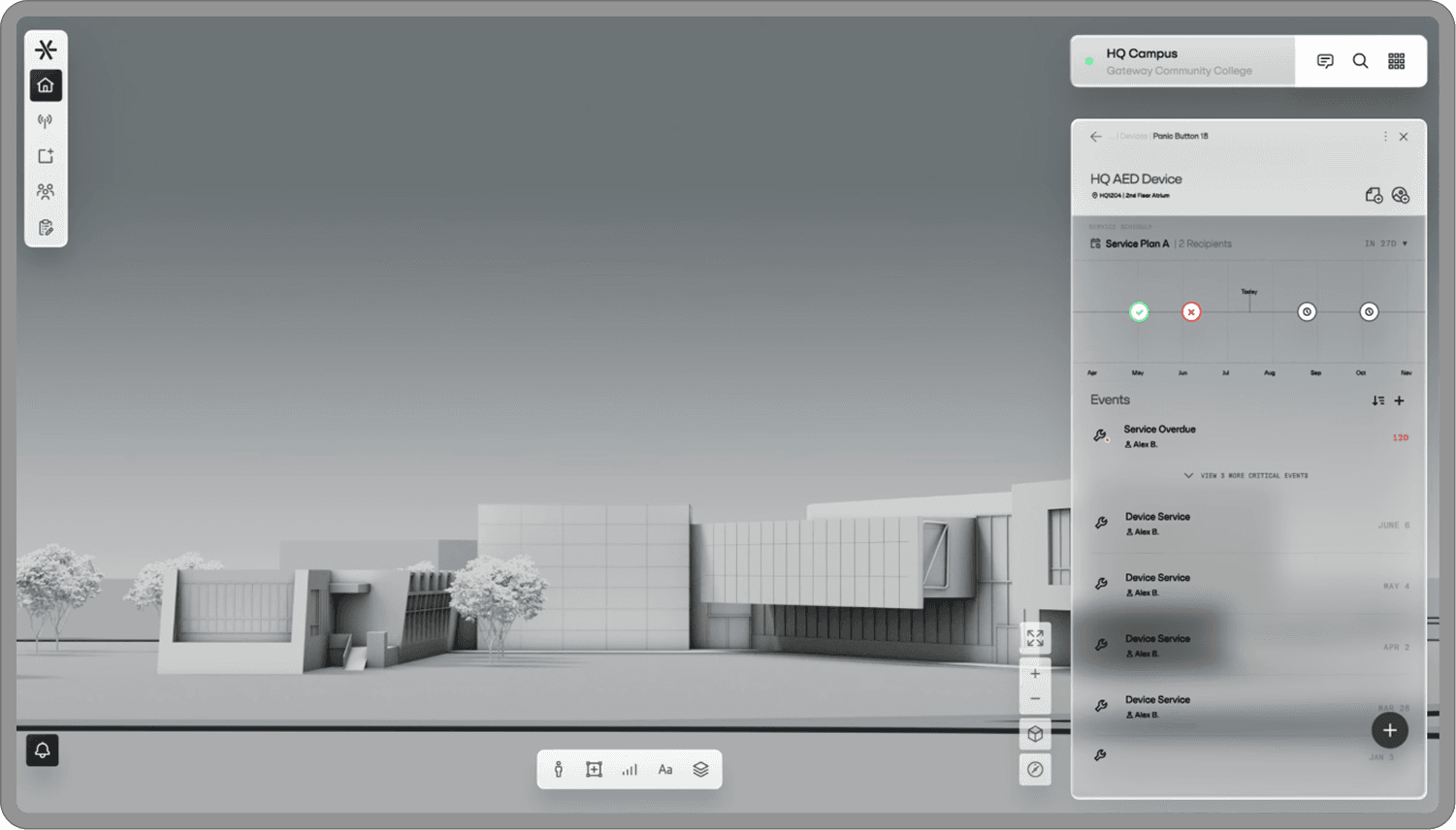Screen dimensions: 1456x830
Task: Open the signal broadcast sidebar icon
Action: [46, 121]
